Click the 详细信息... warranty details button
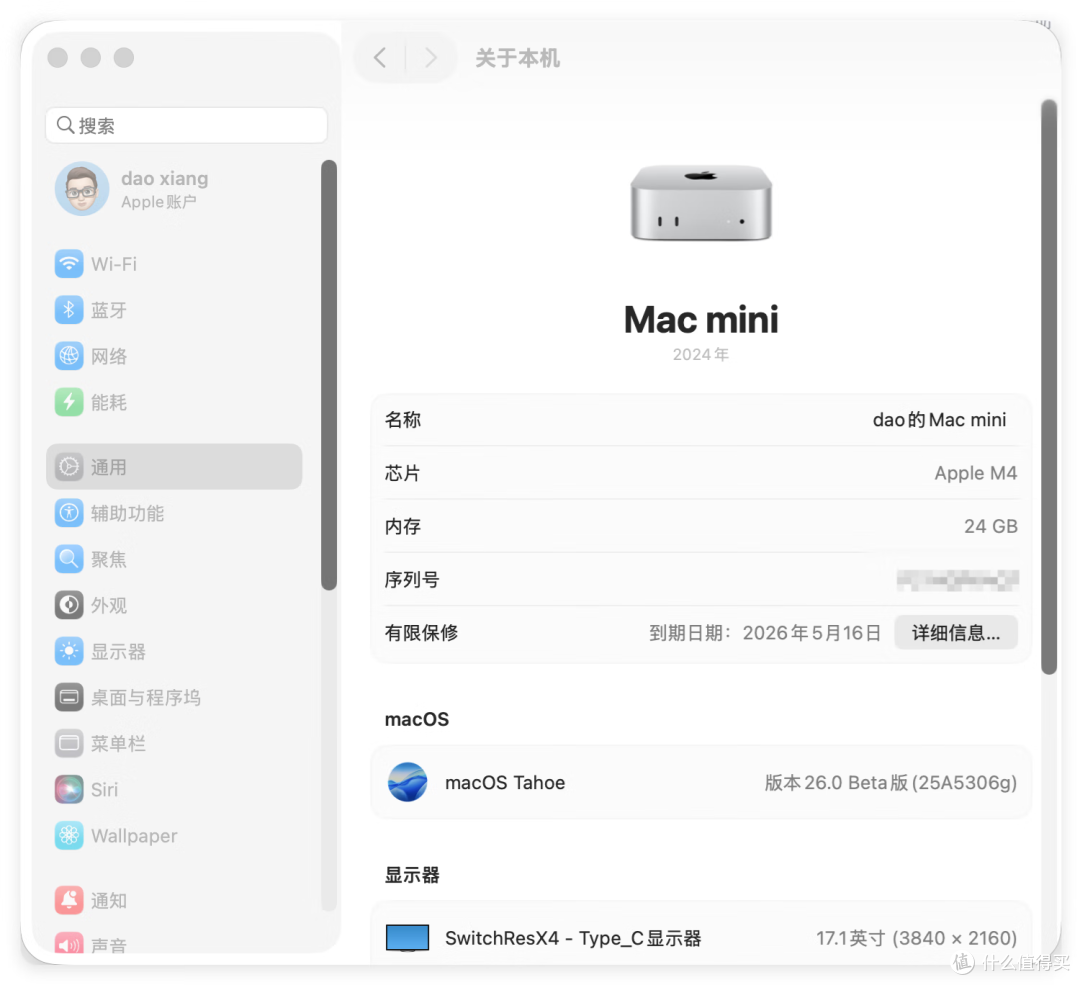The height and width of the screenshot is (985, 1080). pyautogui.click(x=955, y=632)
